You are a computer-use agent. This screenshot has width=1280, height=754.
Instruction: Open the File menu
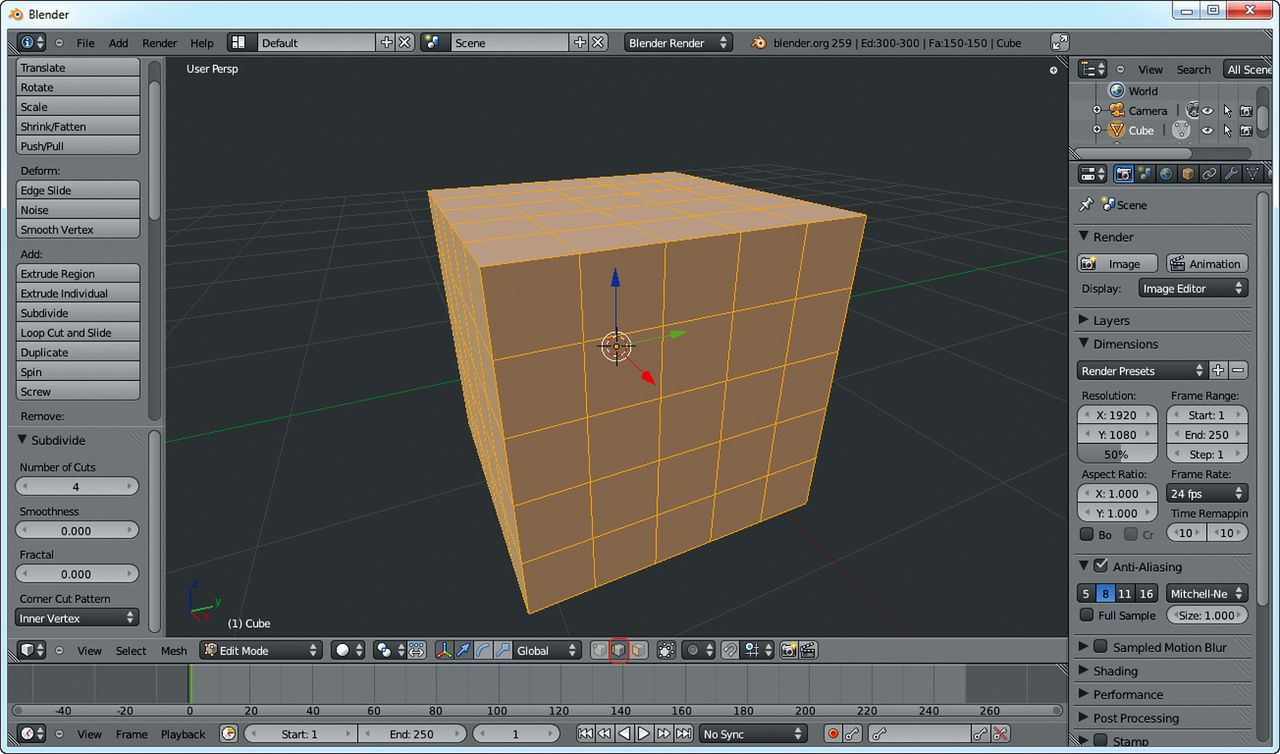click(x=86, y=43)
